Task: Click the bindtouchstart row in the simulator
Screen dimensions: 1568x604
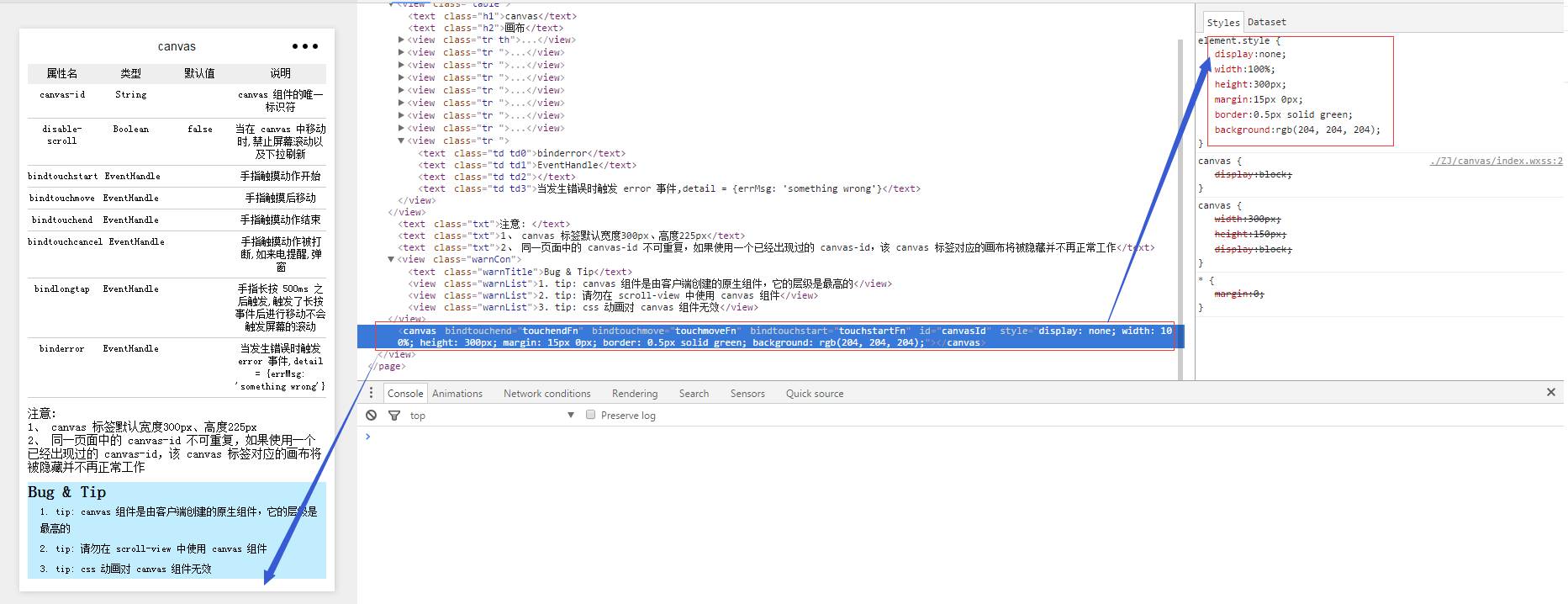Action: (177, 176)
